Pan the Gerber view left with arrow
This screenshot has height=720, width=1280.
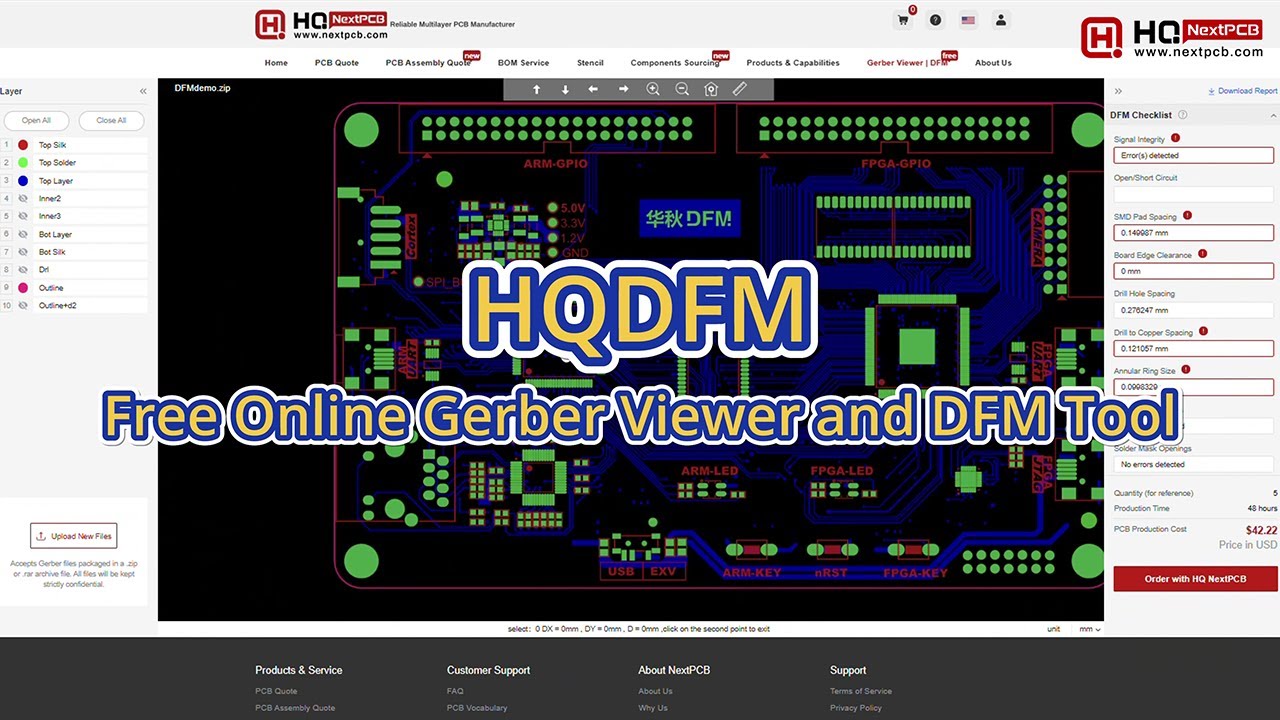(593, 89)
